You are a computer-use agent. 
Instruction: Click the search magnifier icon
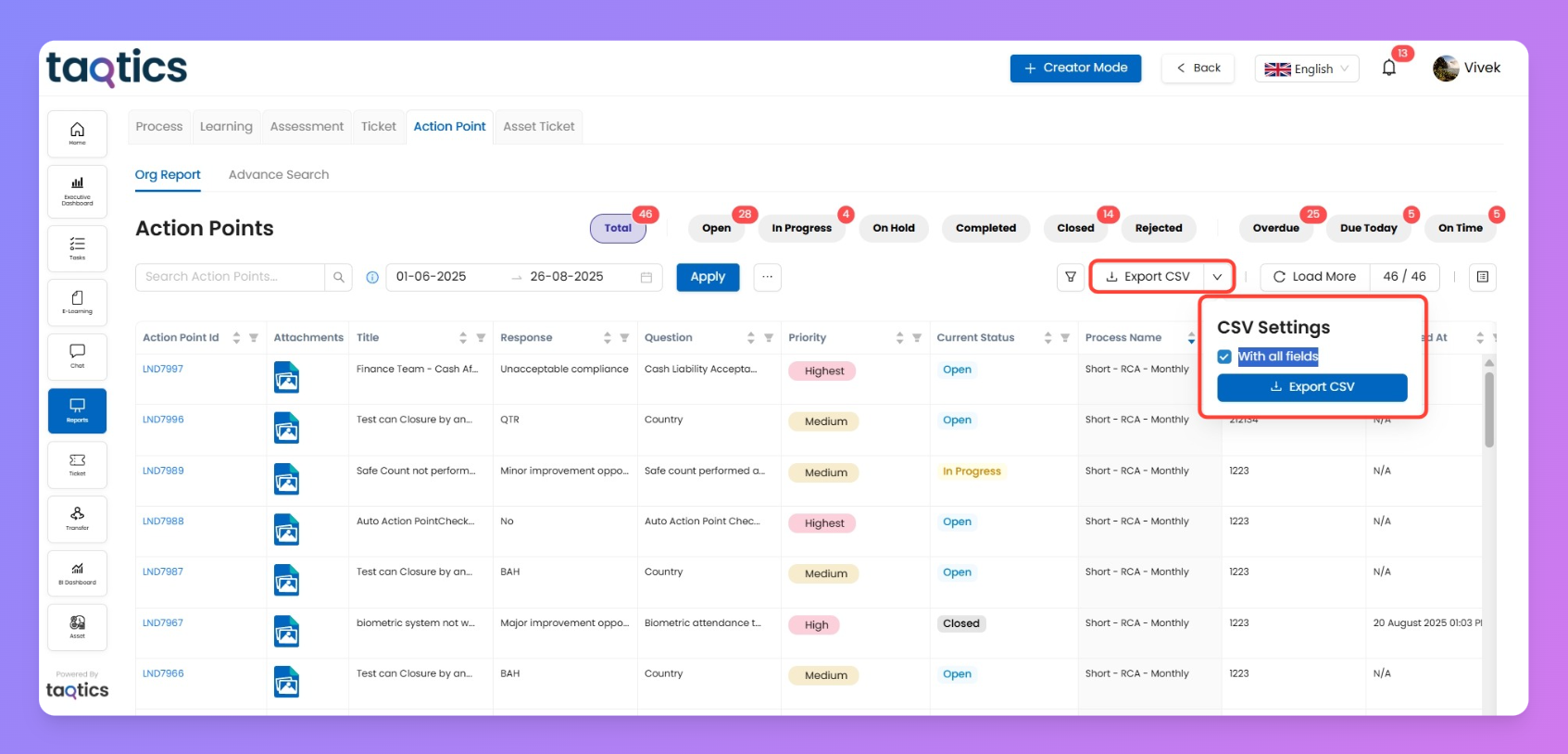tap(339, 277)
